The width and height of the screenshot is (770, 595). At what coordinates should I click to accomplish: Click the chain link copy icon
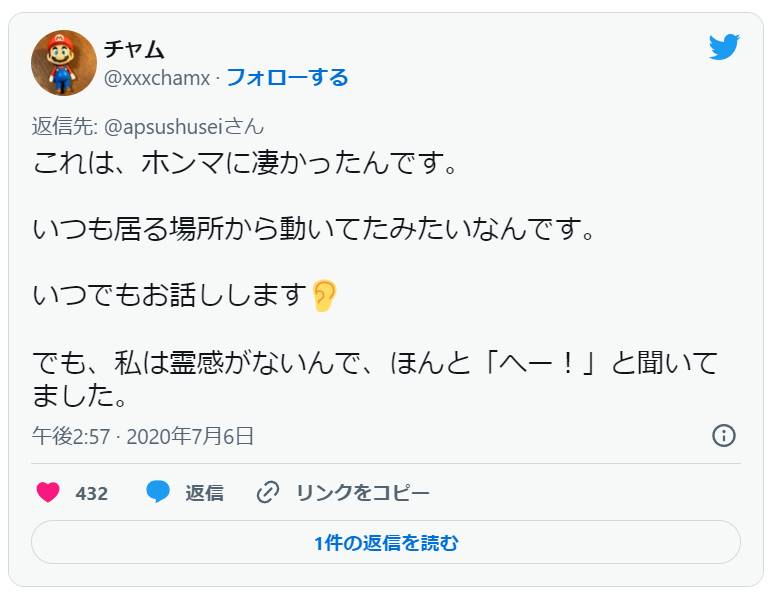tap(267, 492)
